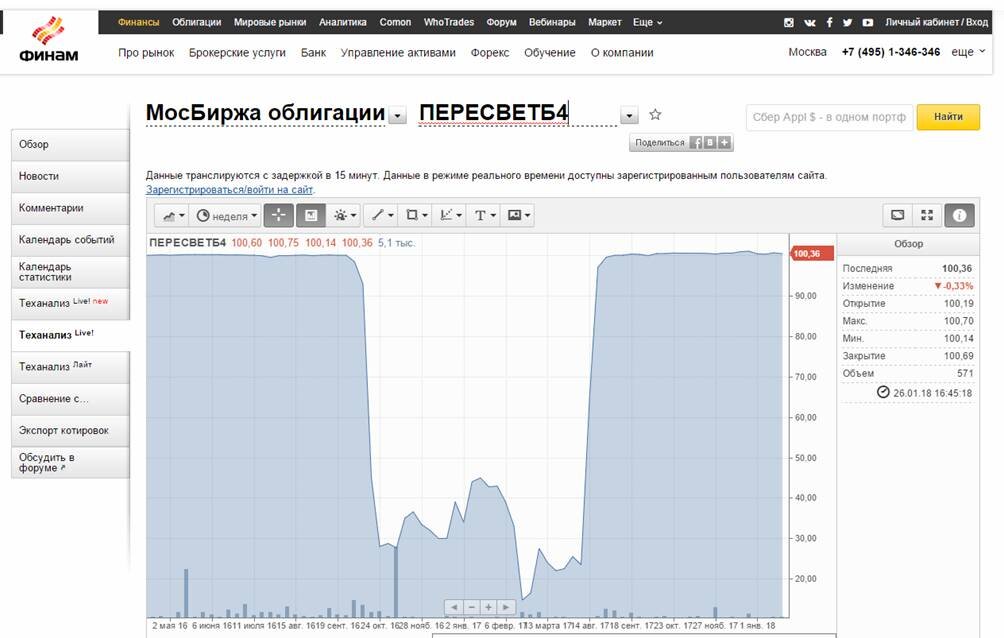Toggle the crosshair cursor tool

coord(279,215)
